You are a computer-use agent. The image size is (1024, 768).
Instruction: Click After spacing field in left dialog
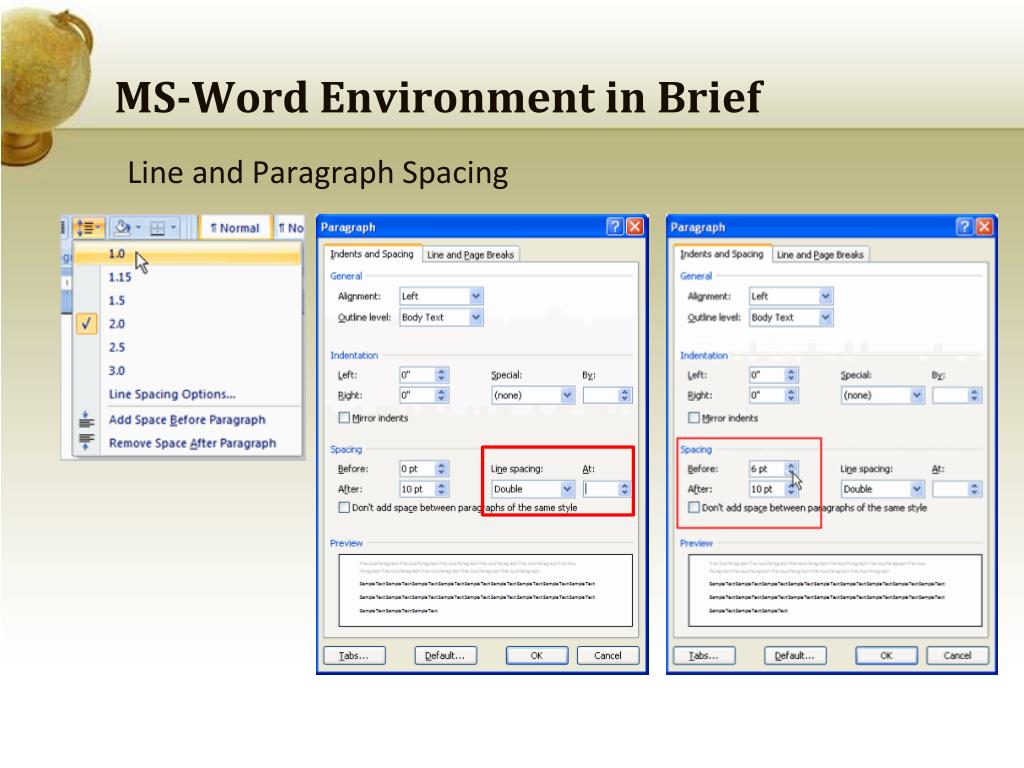[x=417, y=489]
